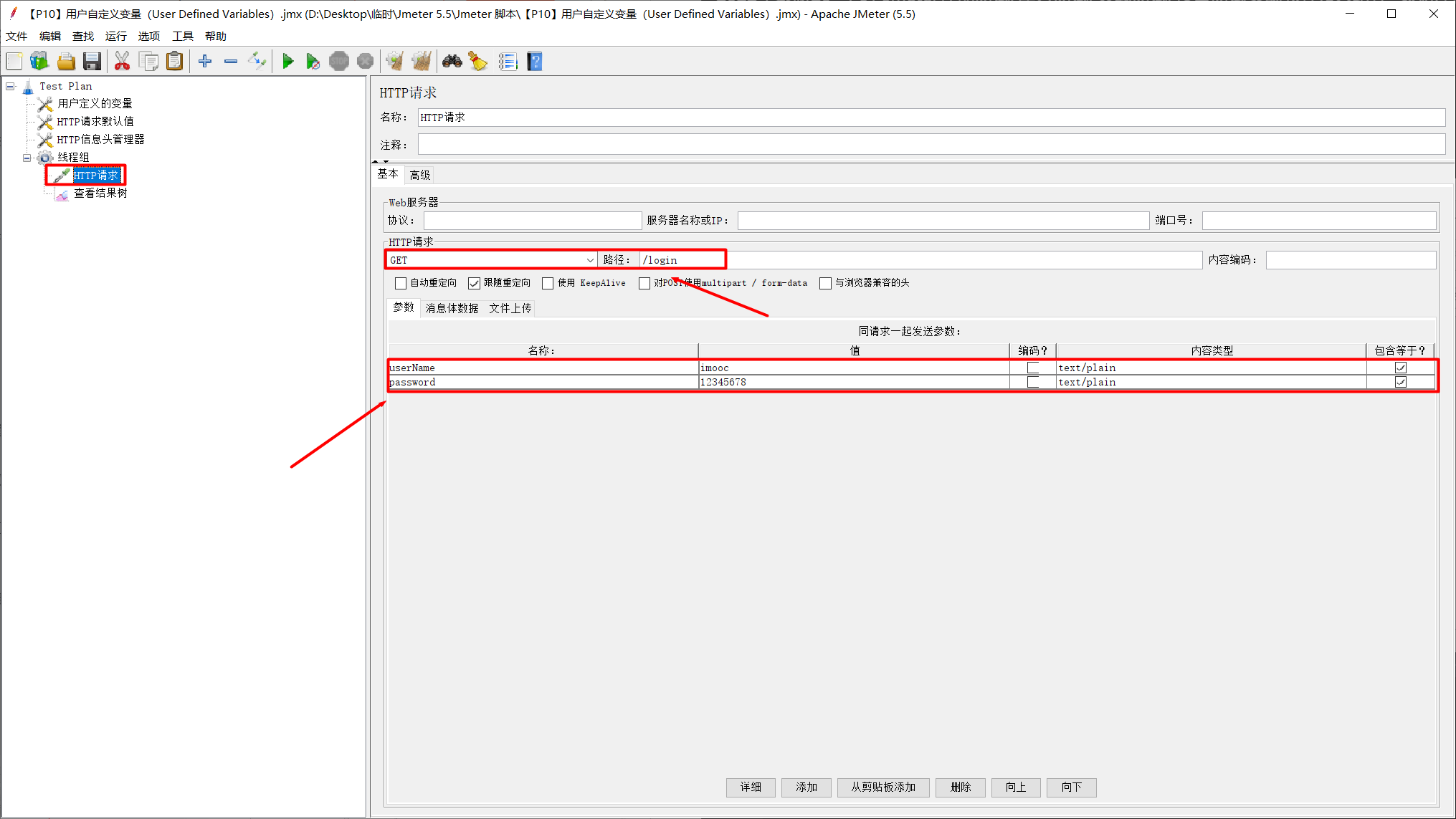Click the Delete icon to remove parameter
This screenshot has height=819, width=1456.
tap(960, 787)
